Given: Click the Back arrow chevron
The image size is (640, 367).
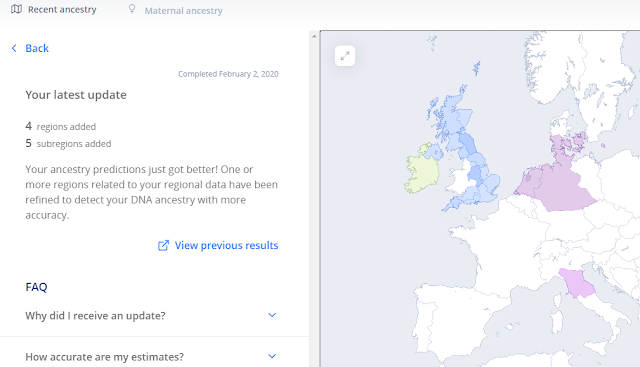Looking at the screenshot, I should (x=14, y=48).
